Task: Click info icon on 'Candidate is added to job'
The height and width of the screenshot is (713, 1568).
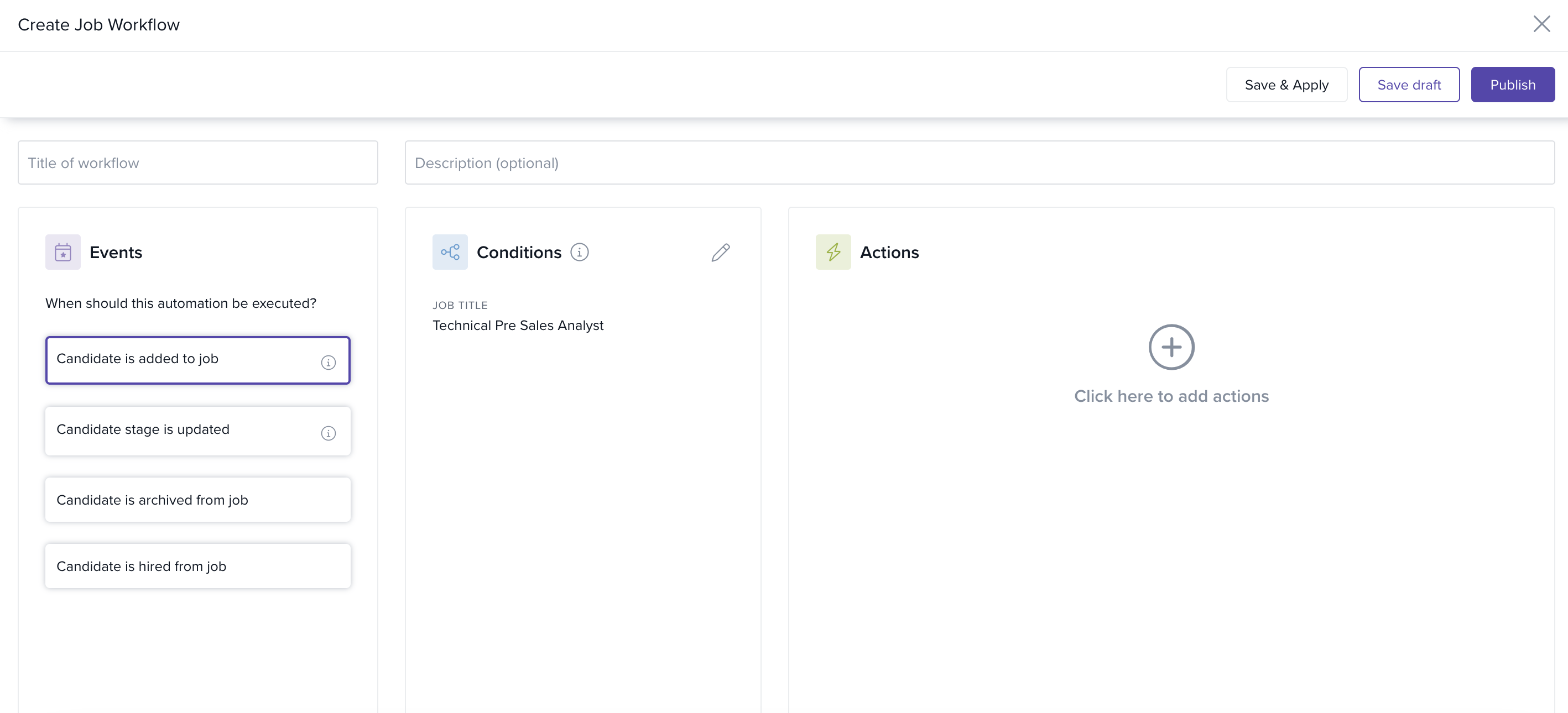Action: coord(328,363)
